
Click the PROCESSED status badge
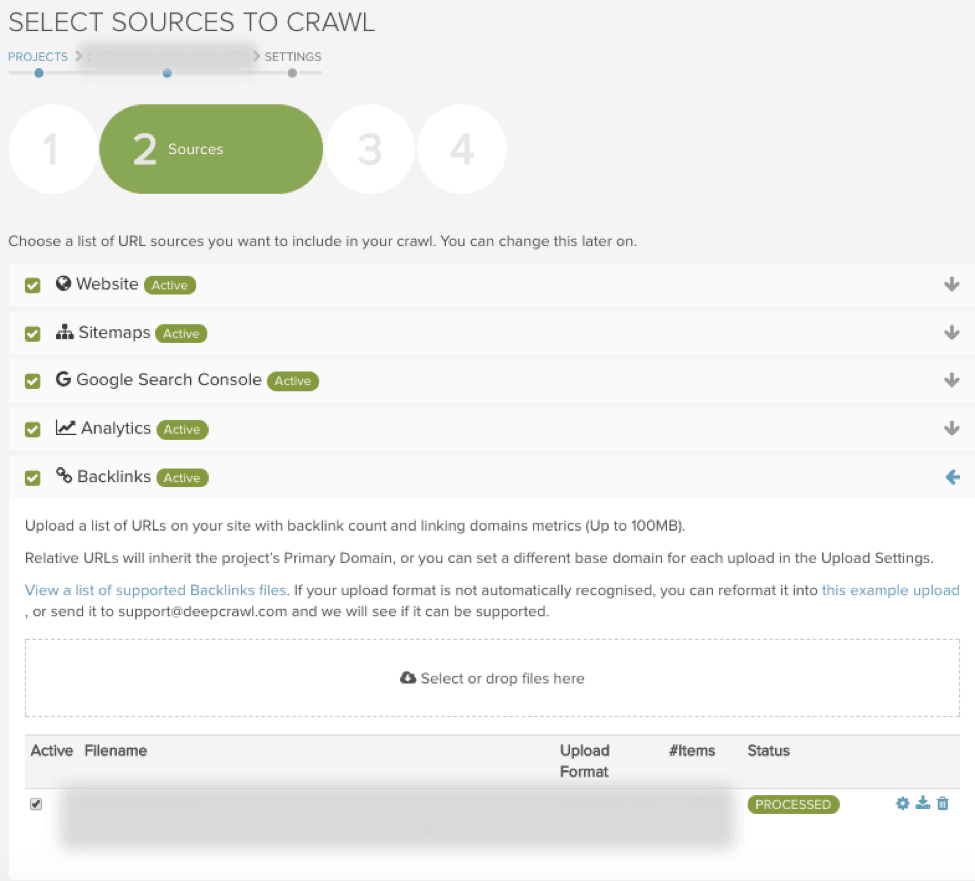[x=793, y=804]
